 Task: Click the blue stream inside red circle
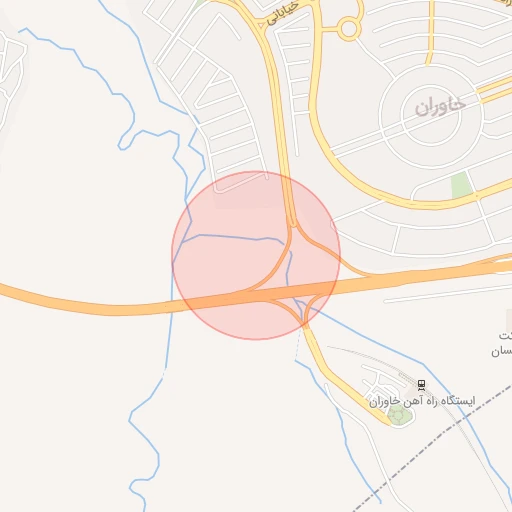[233, 237]
